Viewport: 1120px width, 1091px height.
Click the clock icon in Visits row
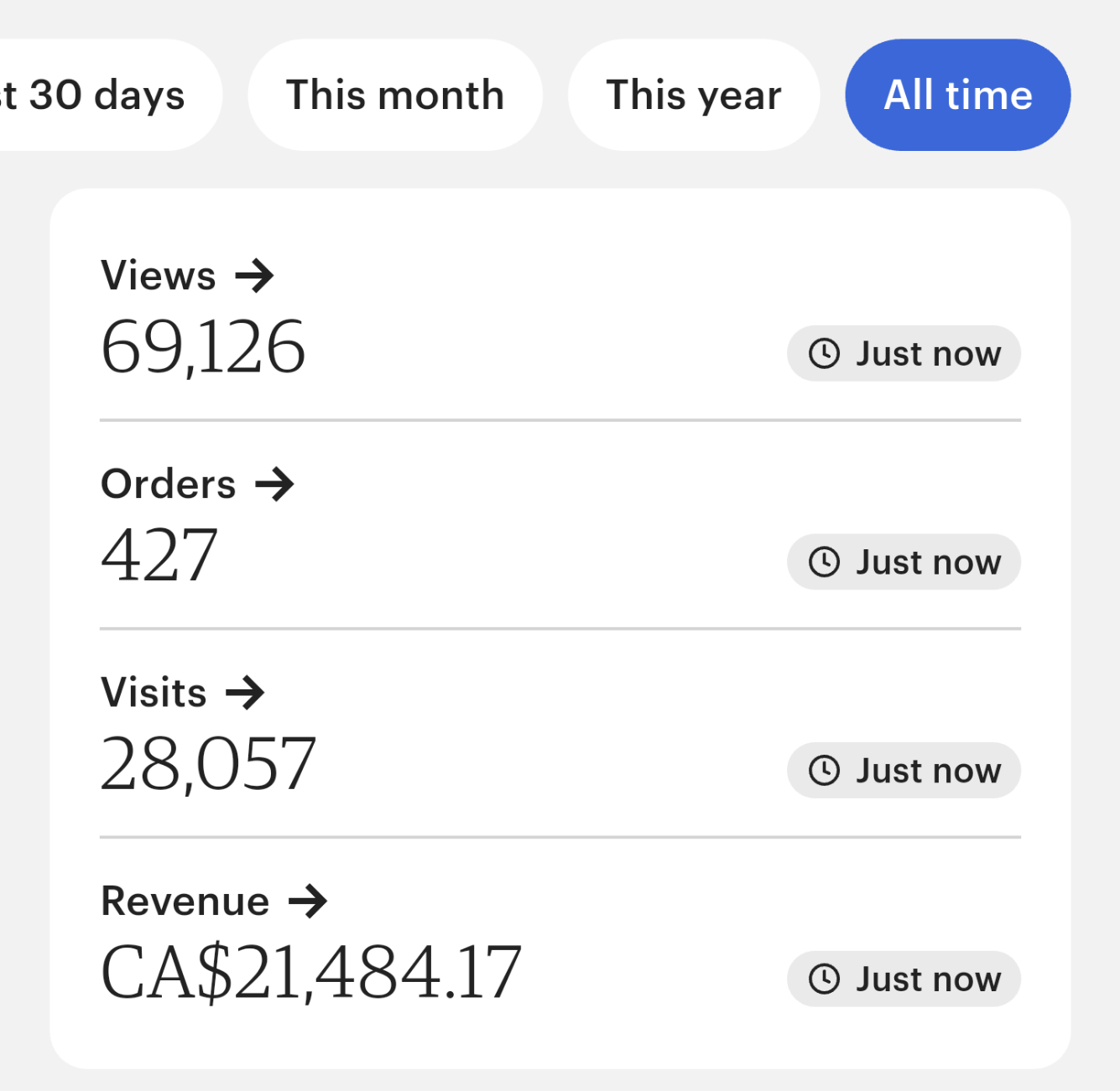(825, 770)
